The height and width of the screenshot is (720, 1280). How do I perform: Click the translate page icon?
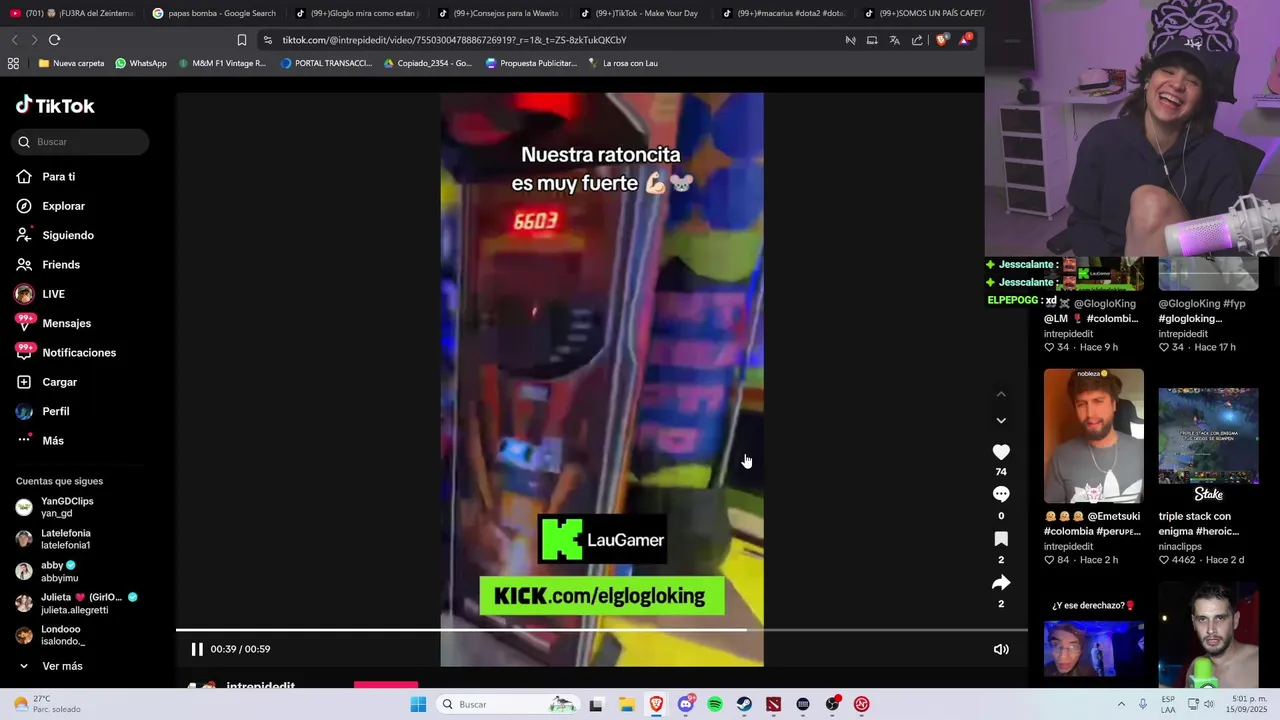click(x=894, y=40)
